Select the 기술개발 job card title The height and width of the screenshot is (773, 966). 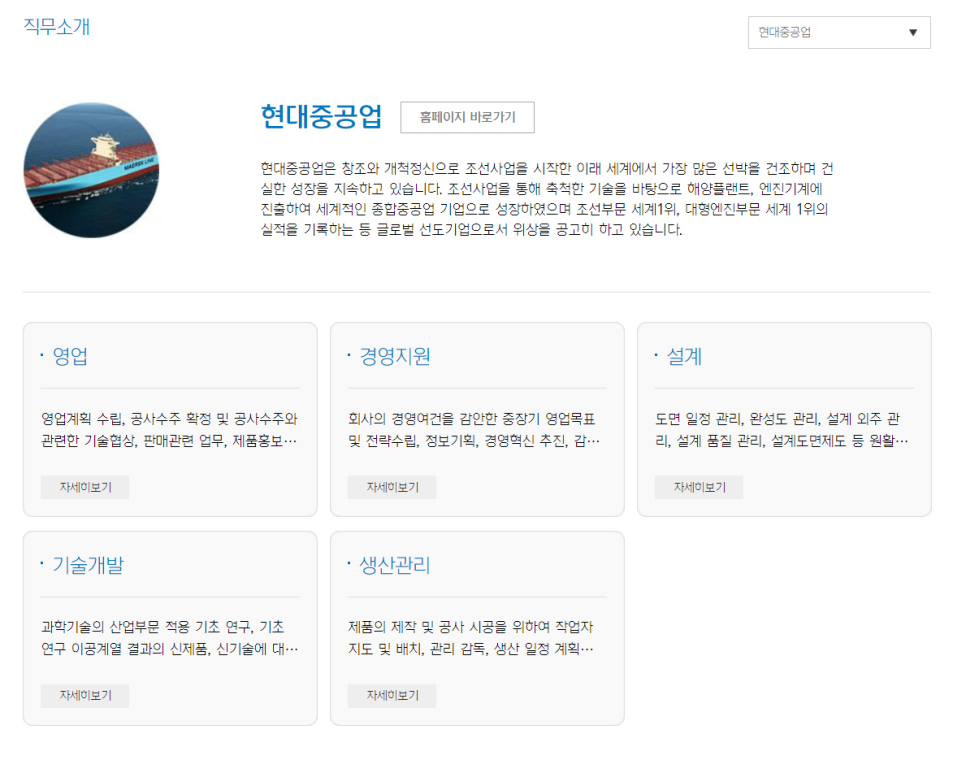point(88,565)
